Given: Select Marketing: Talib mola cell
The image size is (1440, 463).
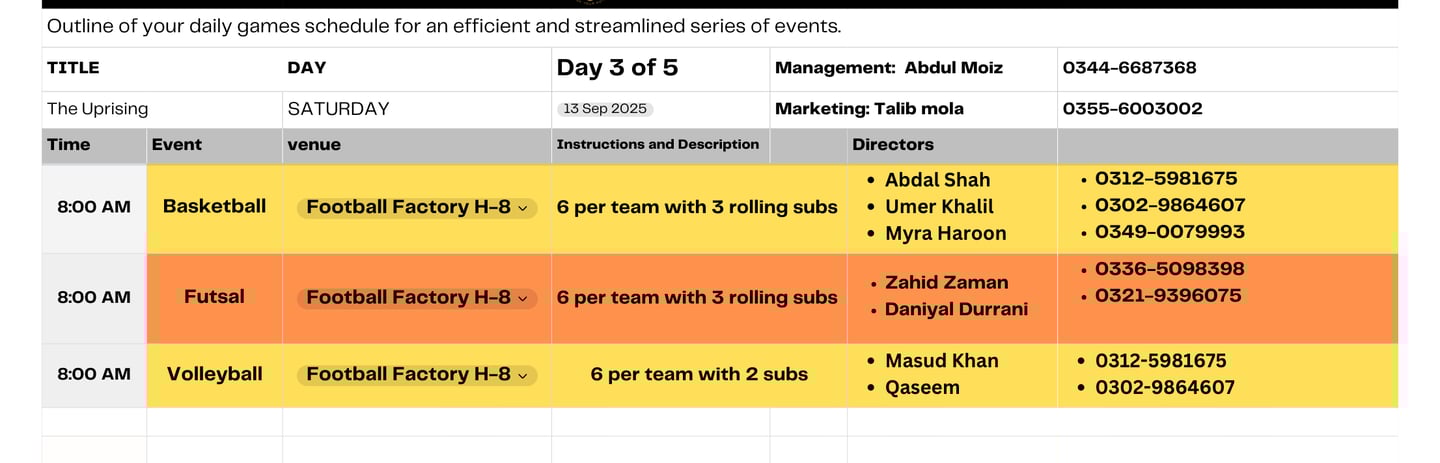Looking at the screenshot, I should pyautogui.click(x=913, y=109).
